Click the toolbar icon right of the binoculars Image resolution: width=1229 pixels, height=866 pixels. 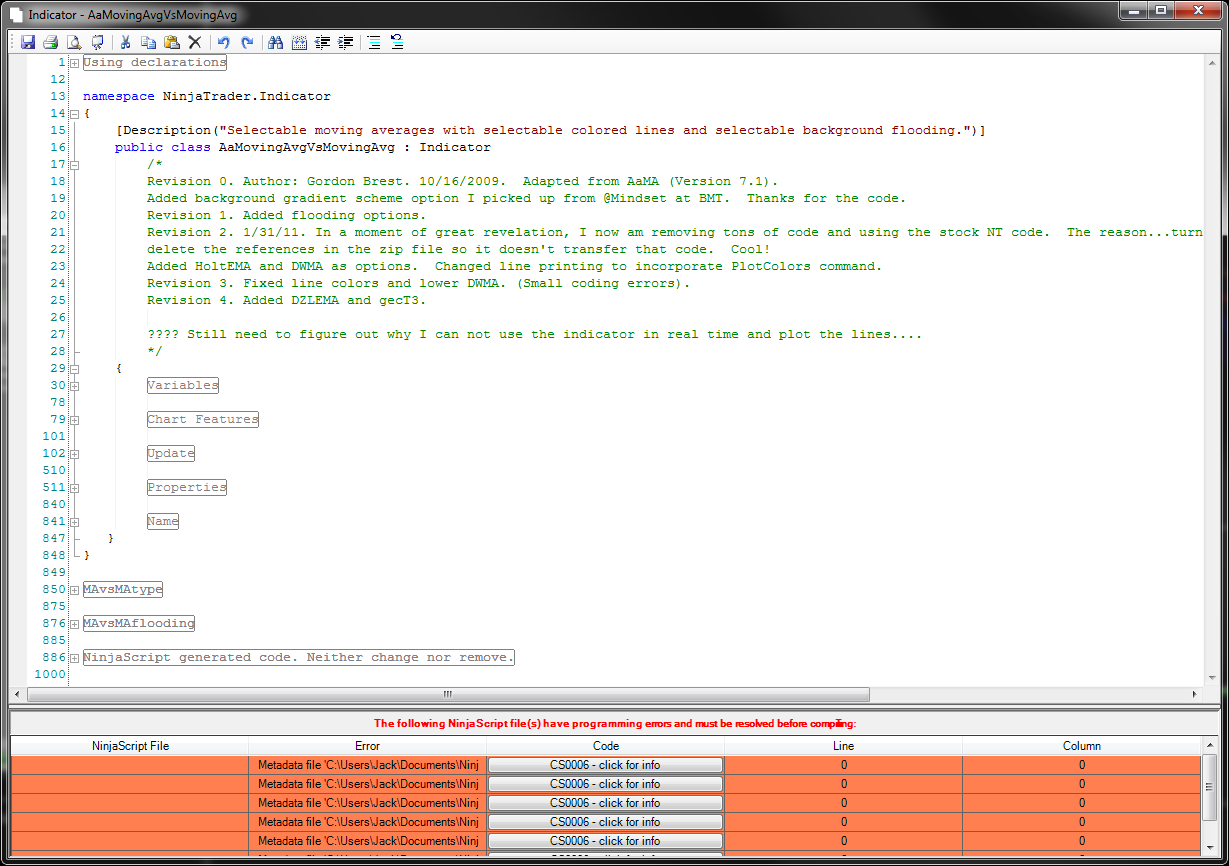[299, 42]
